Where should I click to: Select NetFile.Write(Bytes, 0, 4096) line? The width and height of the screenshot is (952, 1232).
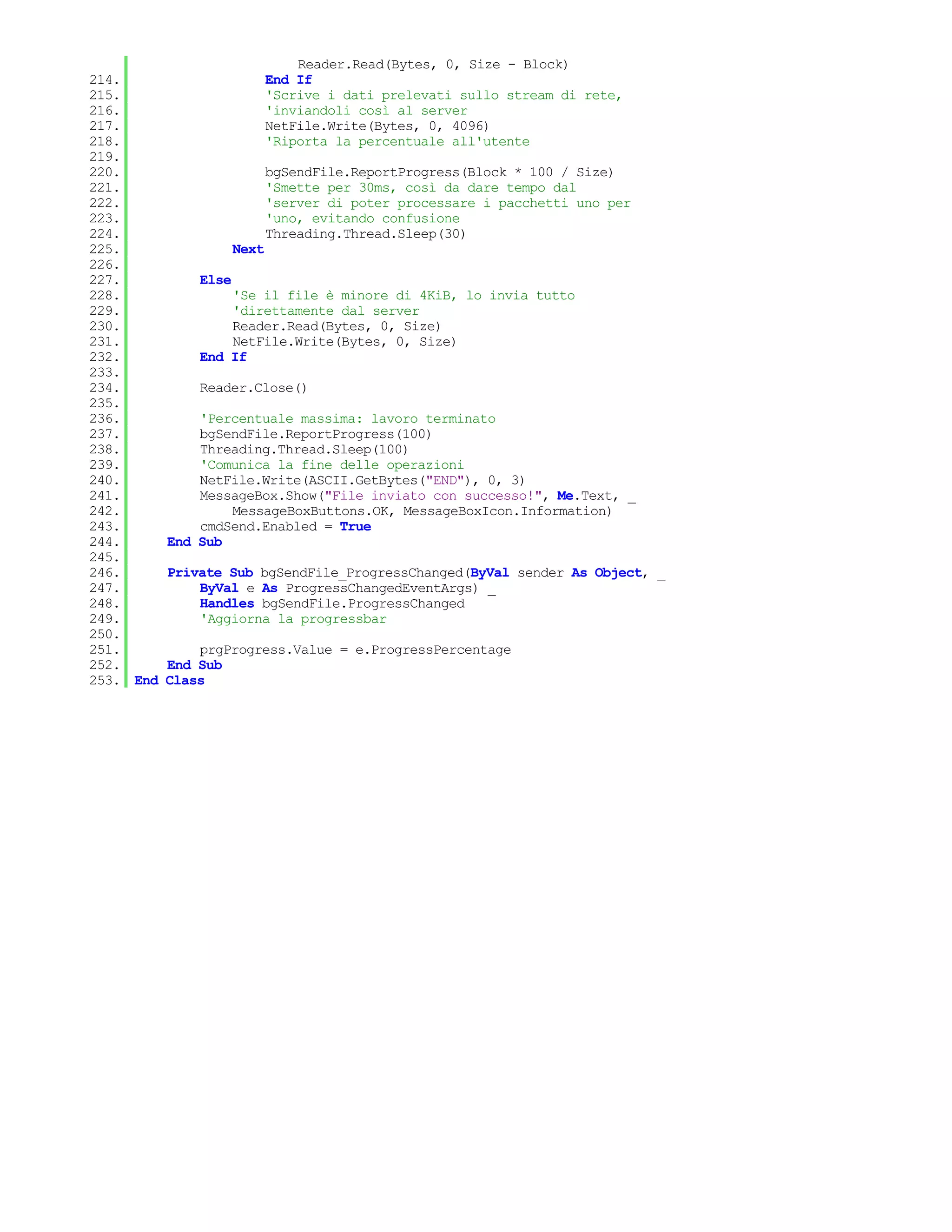(x=377, y=126)
